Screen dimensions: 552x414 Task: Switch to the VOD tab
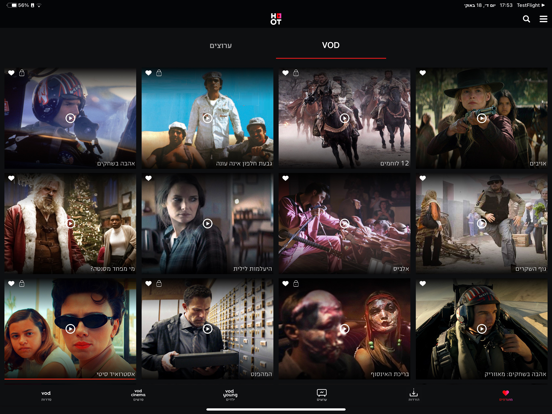[x=331, y=45]
